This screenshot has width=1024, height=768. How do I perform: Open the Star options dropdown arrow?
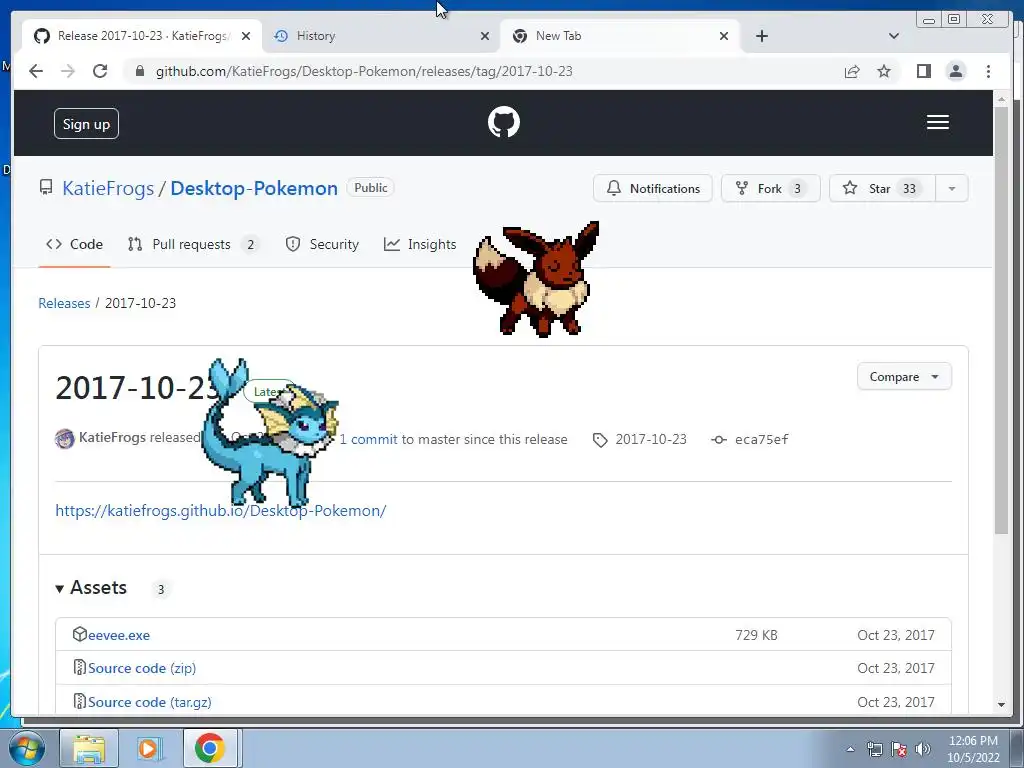[952, 189]
